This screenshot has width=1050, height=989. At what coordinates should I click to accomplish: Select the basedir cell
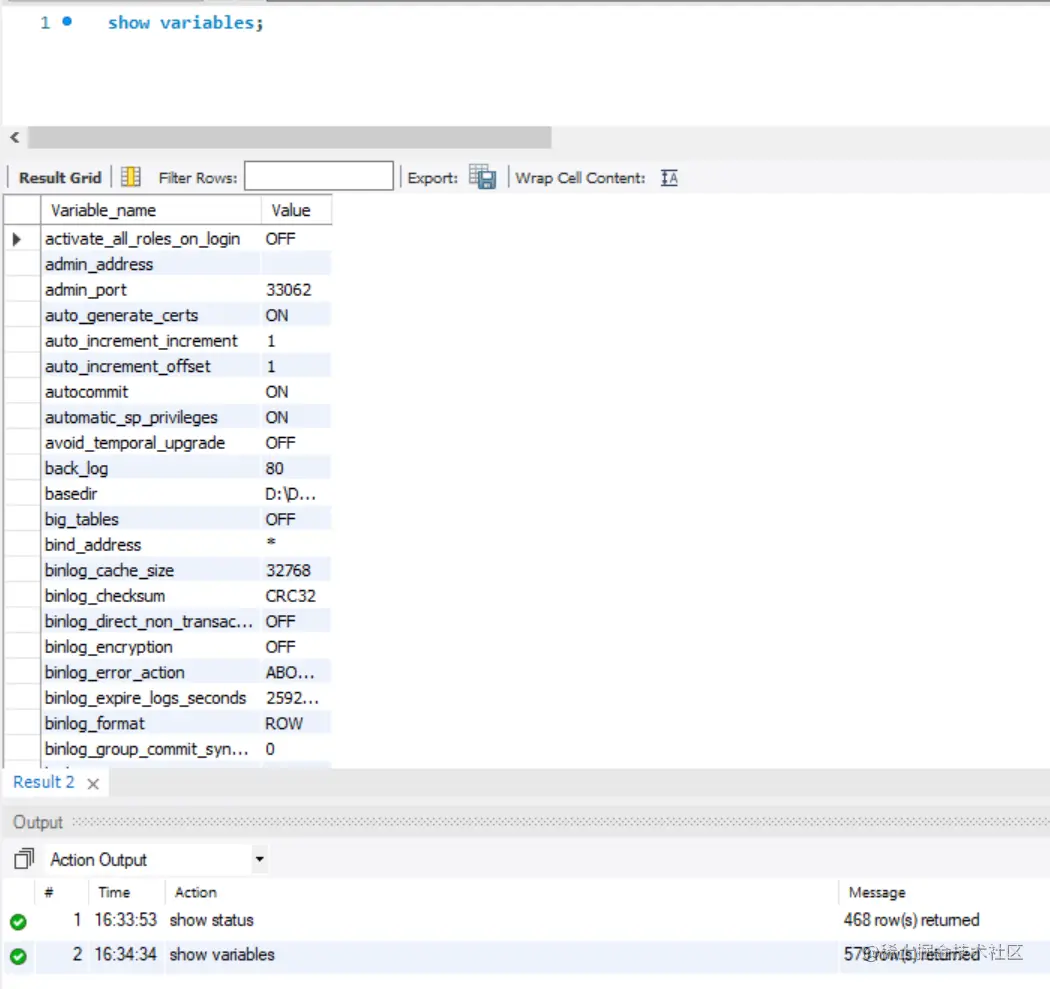(x=151, y=493)
